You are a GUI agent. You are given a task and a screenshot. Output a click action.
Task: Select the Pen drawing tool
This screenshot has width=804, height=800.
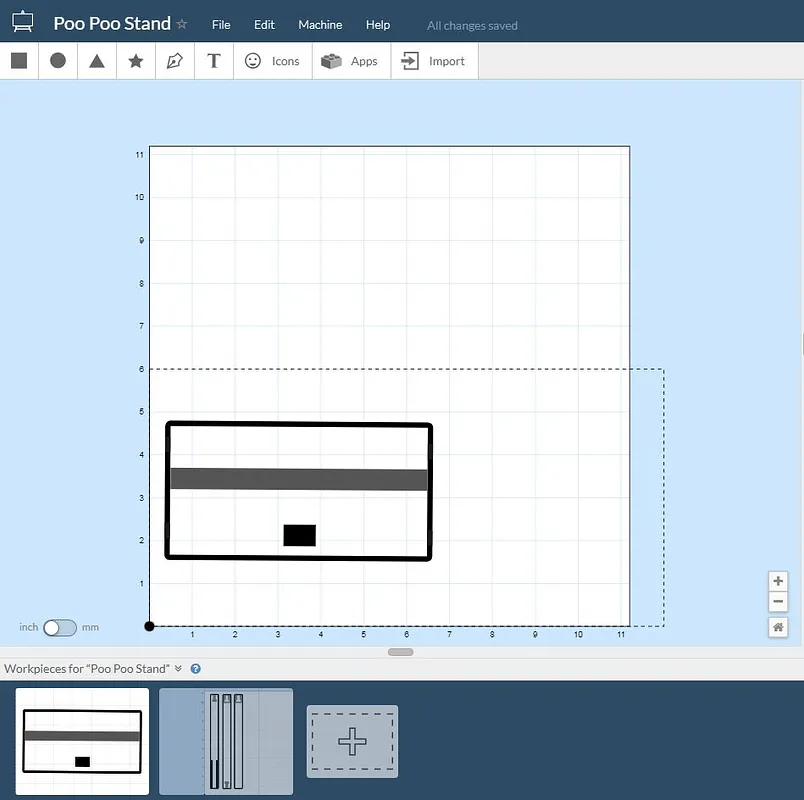click(175, 61)
